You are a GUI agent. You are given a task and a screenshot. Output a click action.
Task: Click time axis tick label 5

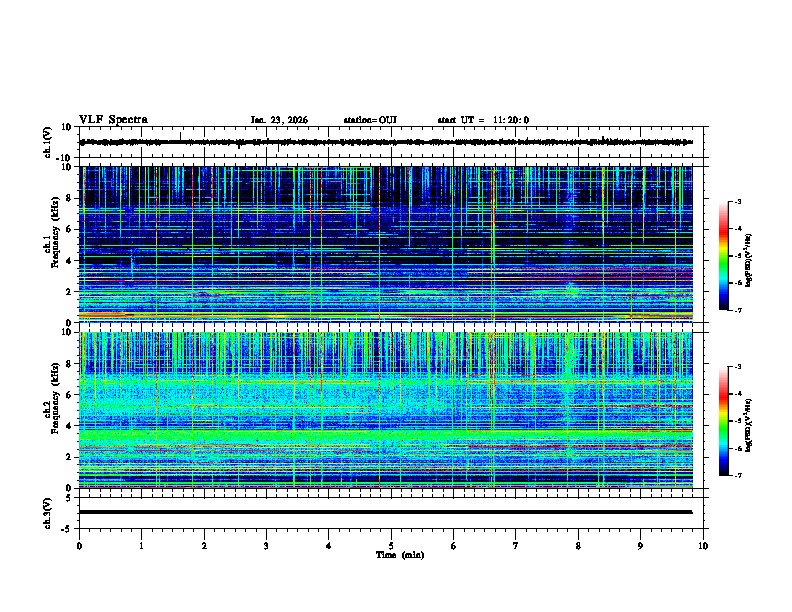tap(391, 546)
